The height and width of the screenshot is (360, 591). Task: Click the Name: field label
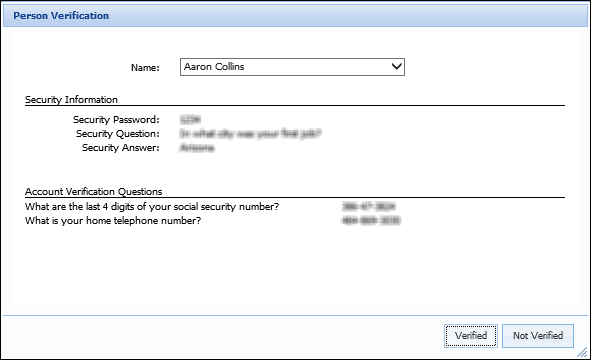[x=145, y=67]
